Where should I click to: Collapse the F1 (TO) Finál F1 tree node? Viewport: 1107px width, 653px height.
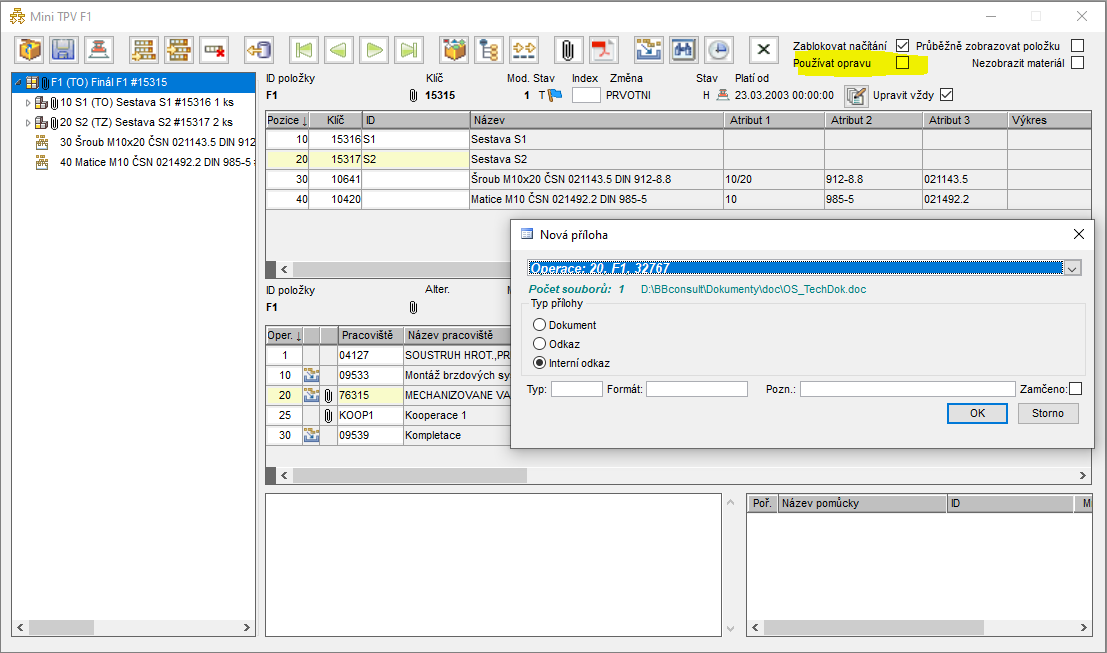pos(18,83)
